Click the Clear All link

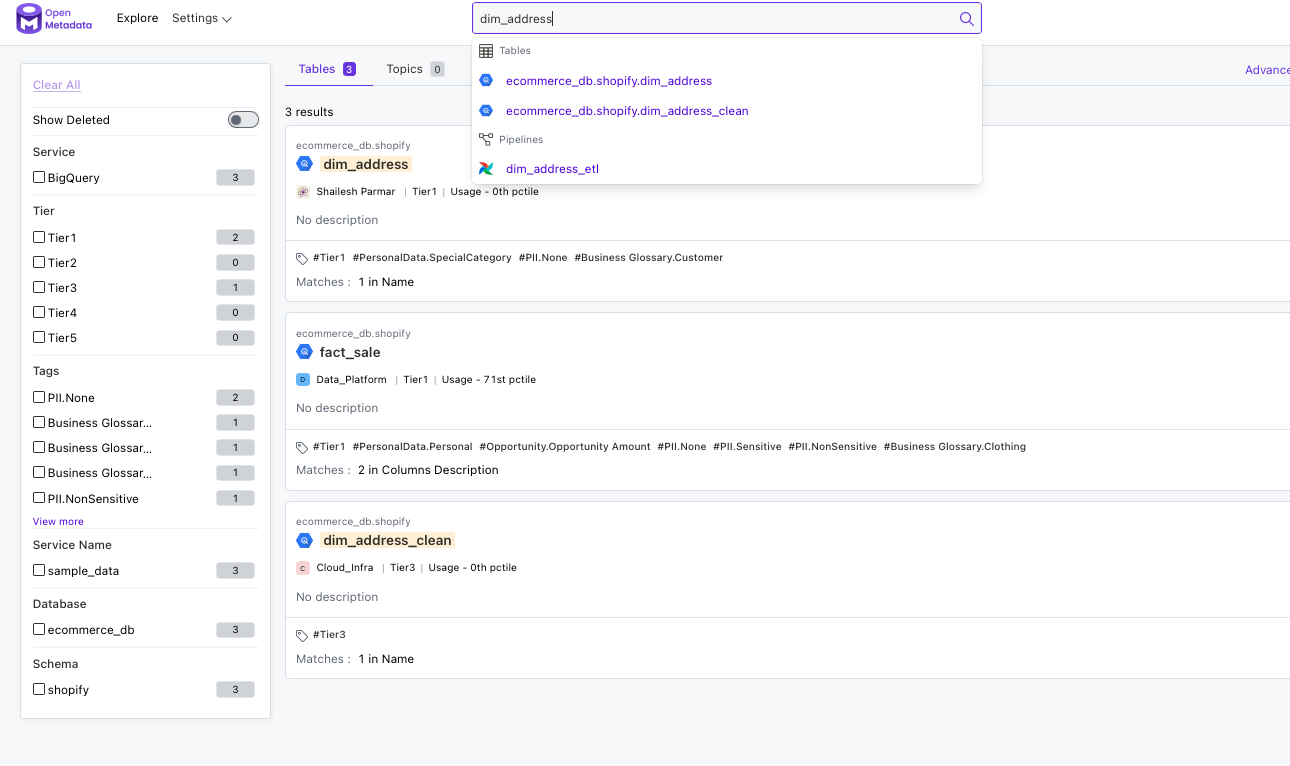56,85
